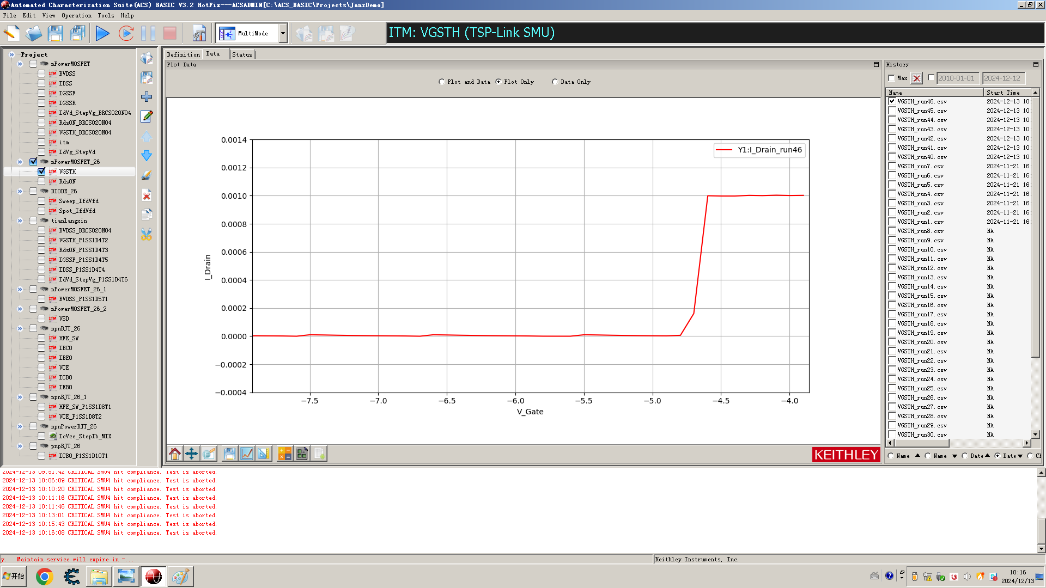Image resolution: width=1046 pixels, height=588 pixels.
Task: Collapse the nPowerMOSFET_26 tree node
Action: (x=22, y=159)
